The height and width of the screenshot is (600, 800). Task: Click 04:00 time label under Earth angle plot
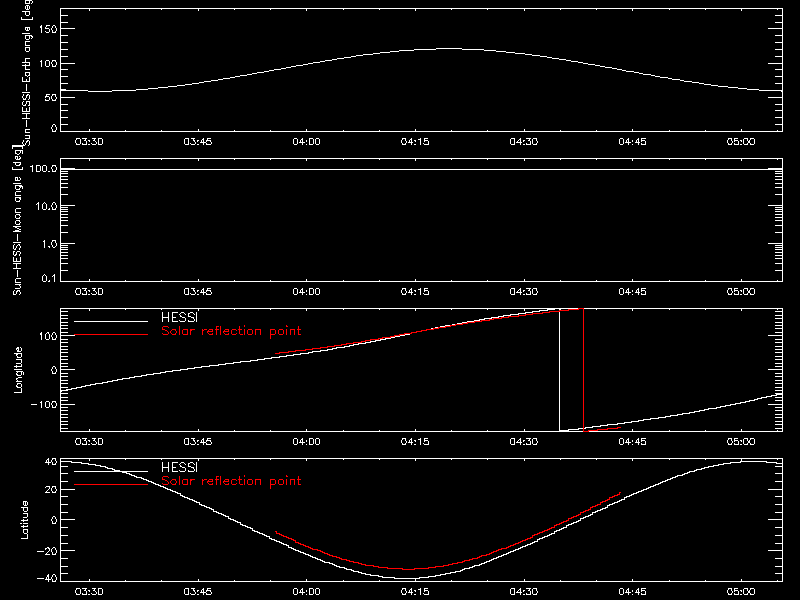[307, 142]
